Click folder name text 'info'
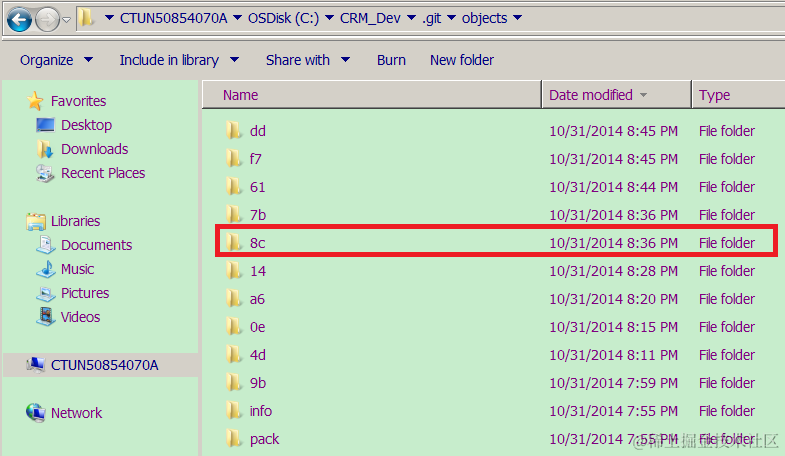Screen dimensions: 785x456 [x=261, y=411]
